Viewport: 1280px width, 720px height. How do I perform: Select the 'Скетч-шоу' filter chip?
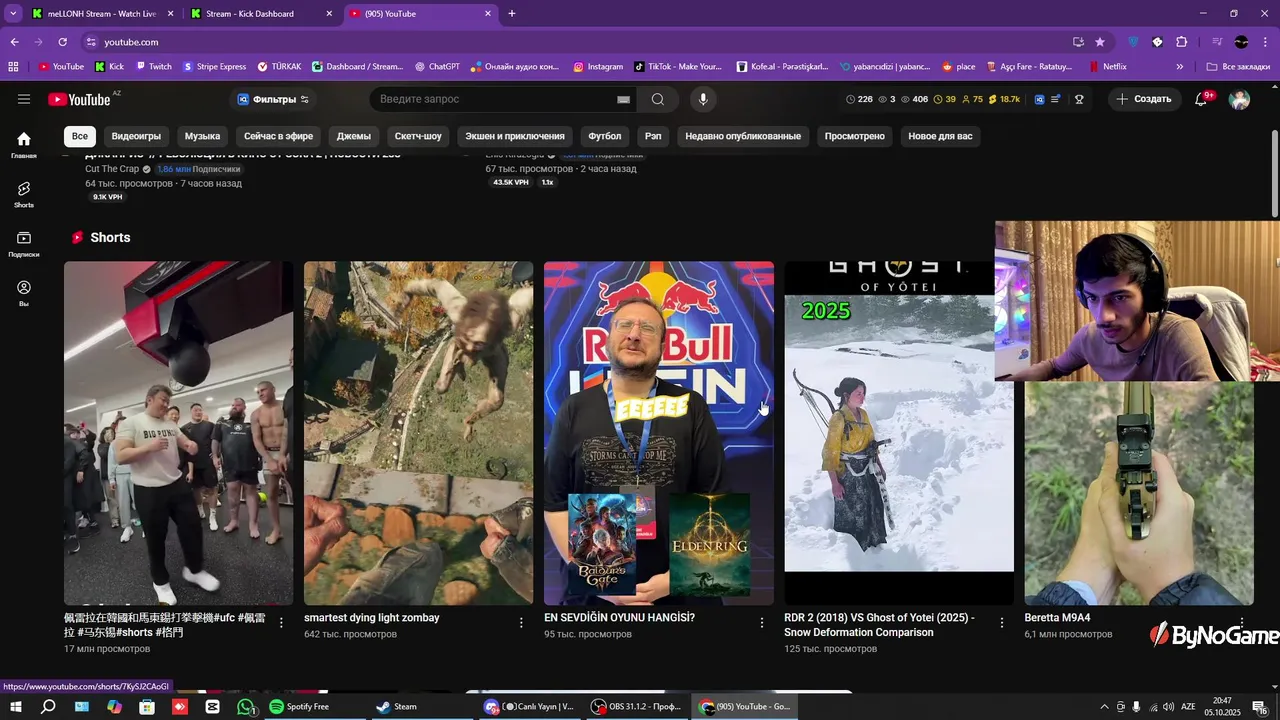click(x=418, y=136)
